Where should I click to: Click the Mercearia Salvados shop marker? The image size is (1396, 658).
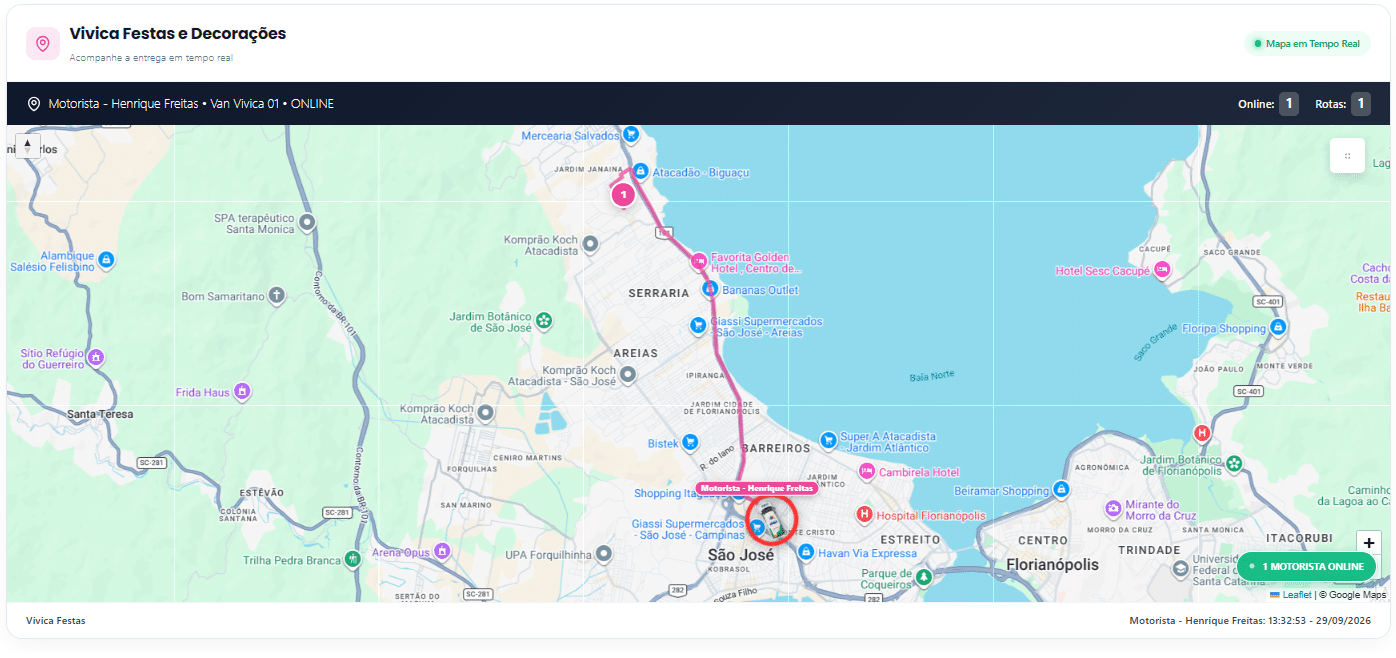pos(630,134)
